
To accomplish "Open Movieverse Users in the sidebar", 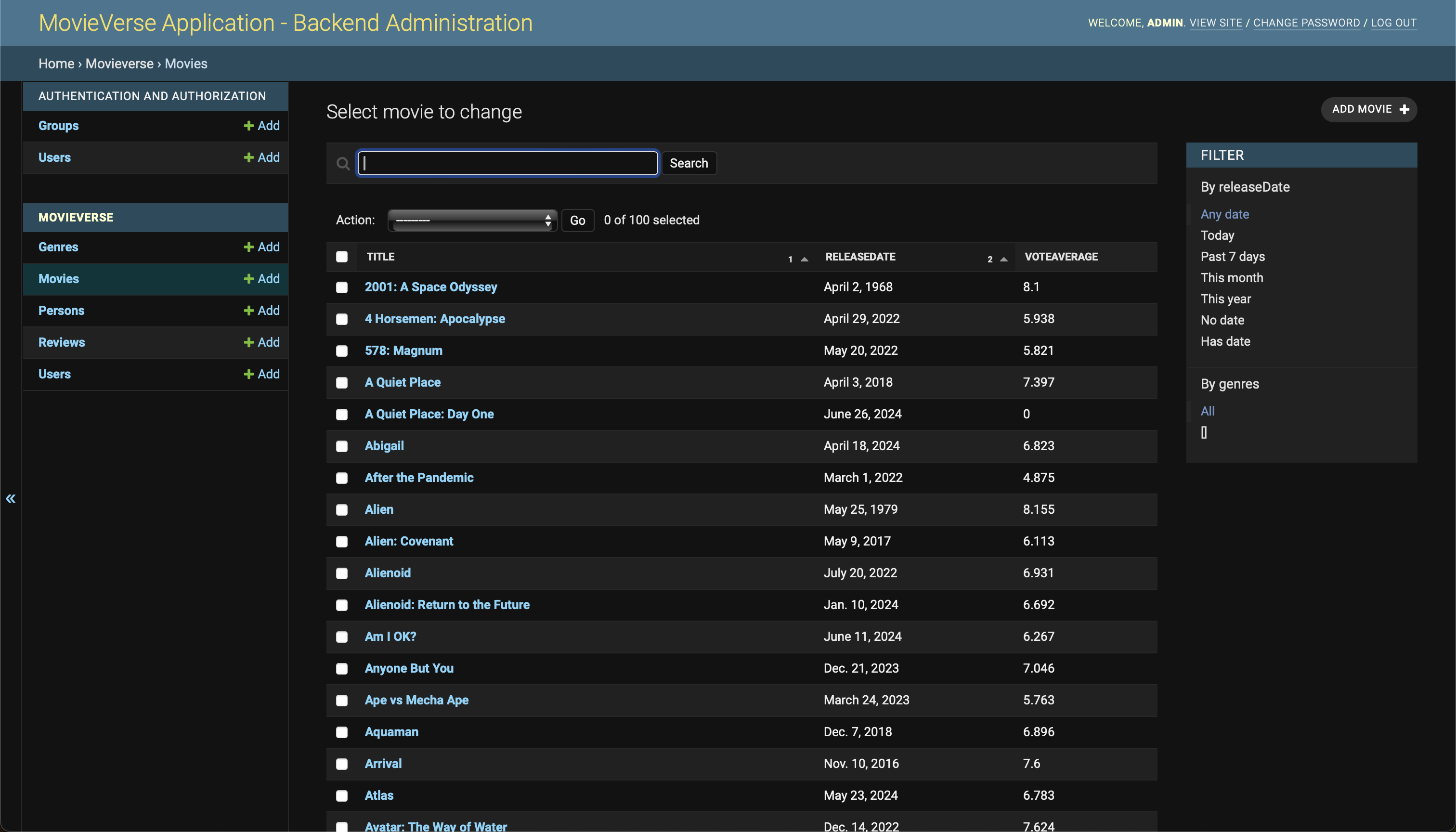I will point(54,374).
